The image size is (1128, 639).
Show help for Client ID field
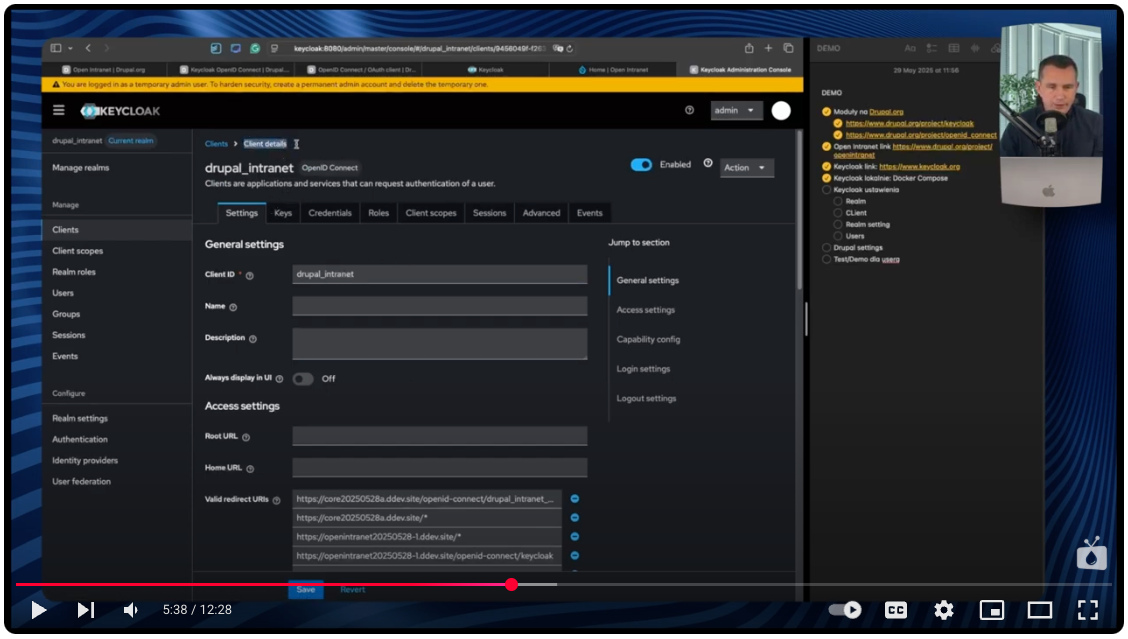tap(250, 276)
